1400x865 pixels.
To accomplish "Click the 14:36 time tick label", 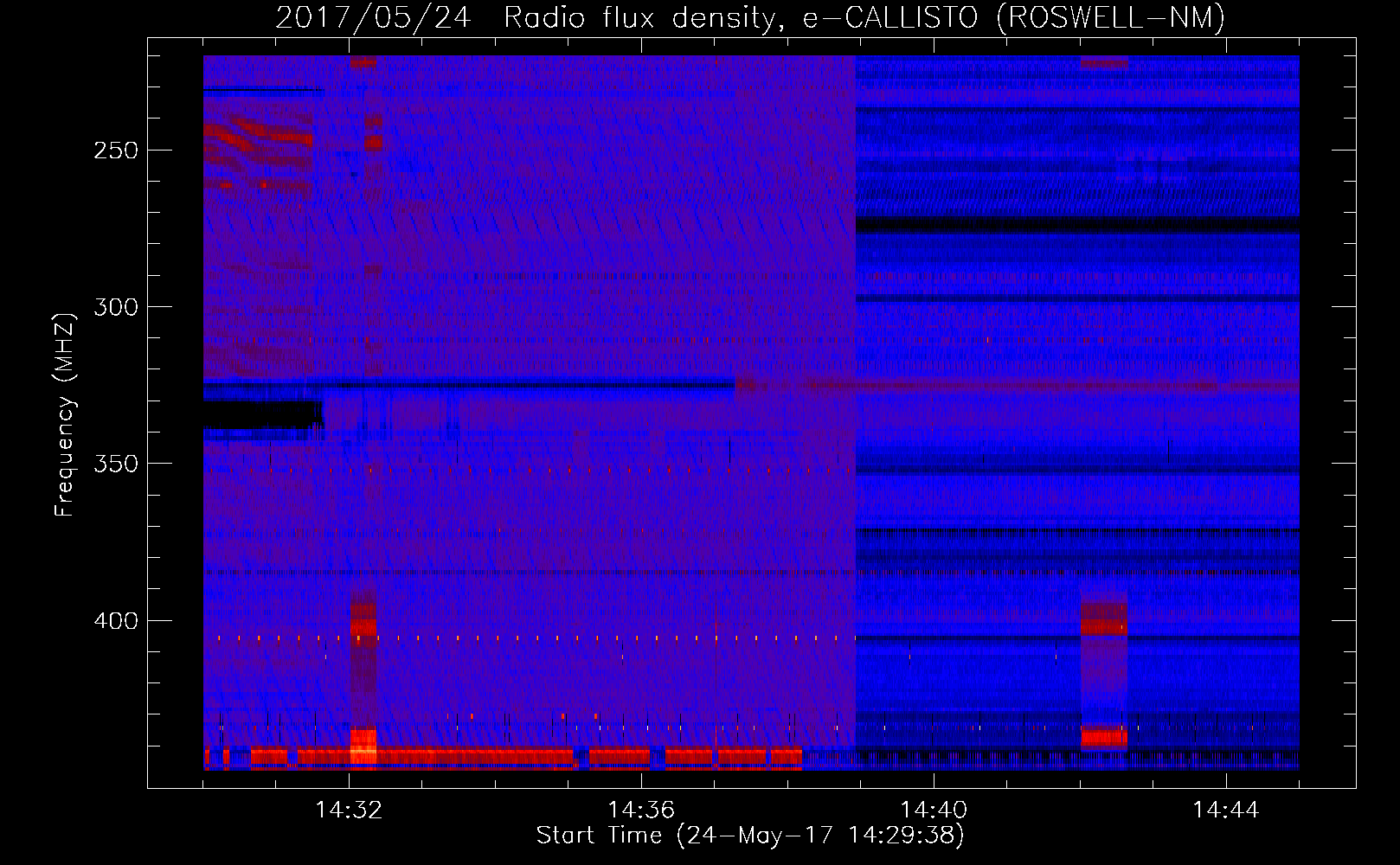I will tap(641, 810).
